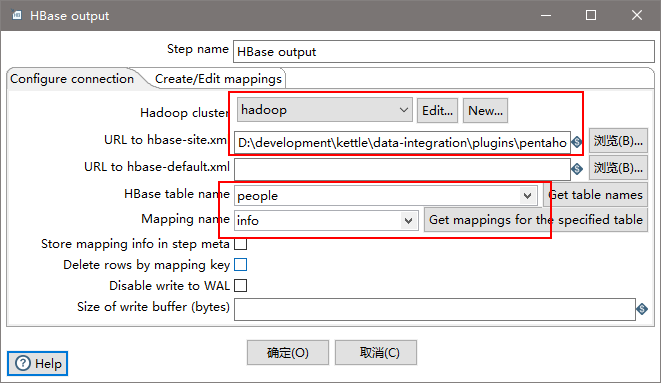
Task: Expand the Mapping name dropdown arrow
Action: [x=408, y=221]
